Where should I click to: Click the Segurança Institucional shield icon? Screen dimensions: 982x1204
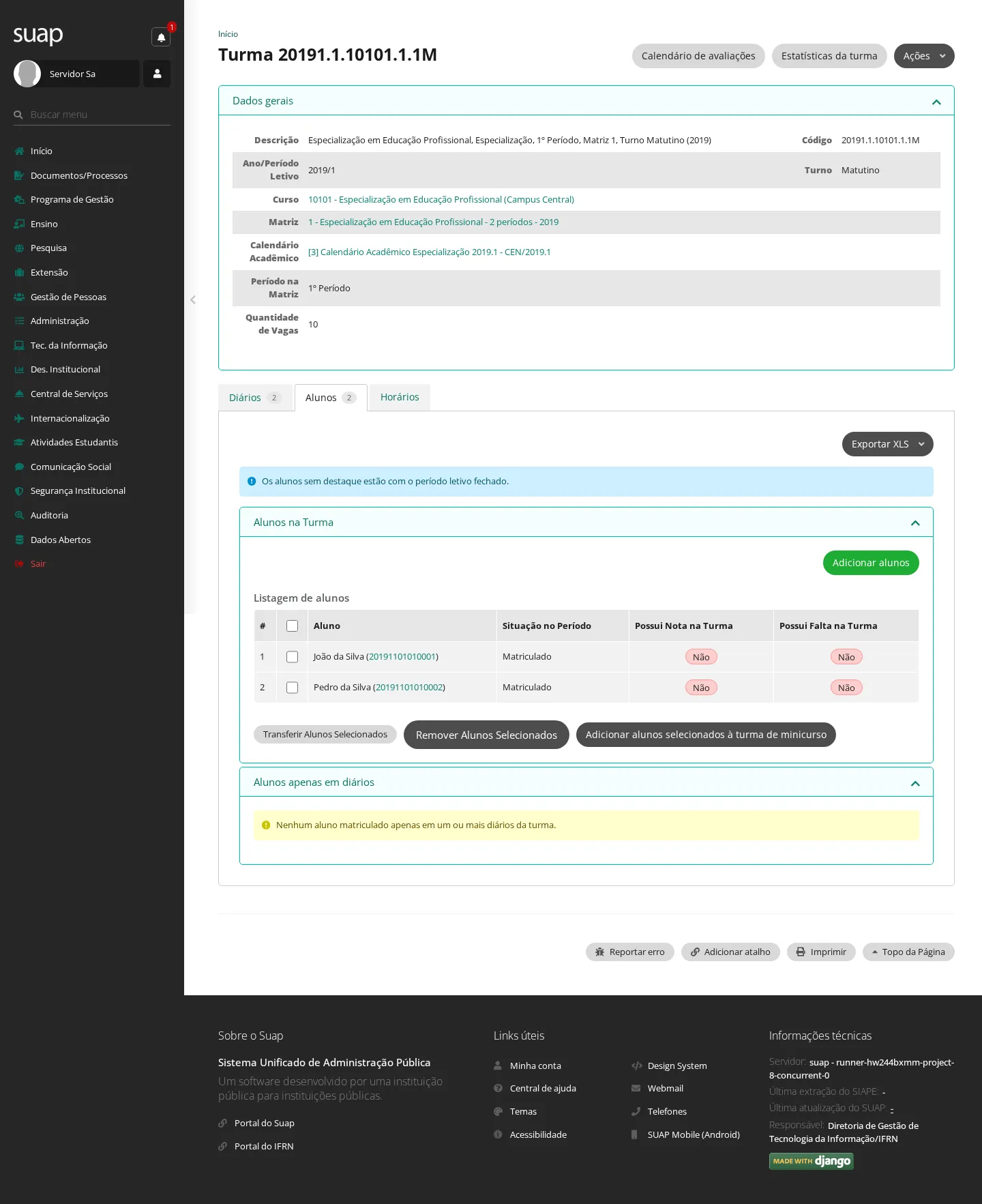(x=19, y=491)
